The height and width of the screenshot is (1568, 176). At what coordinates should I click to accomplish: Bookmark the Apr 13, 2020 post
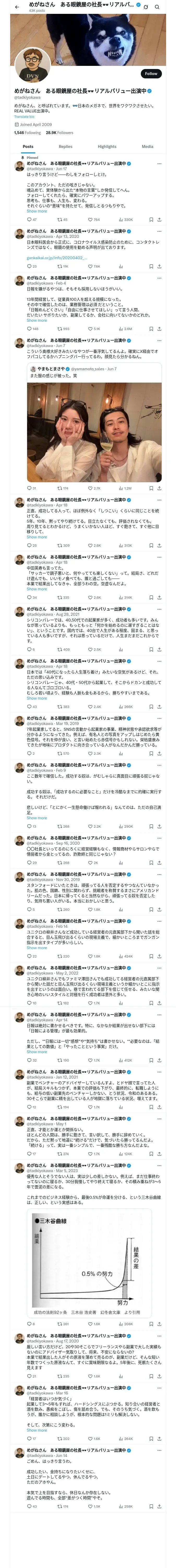click(151, 267)
